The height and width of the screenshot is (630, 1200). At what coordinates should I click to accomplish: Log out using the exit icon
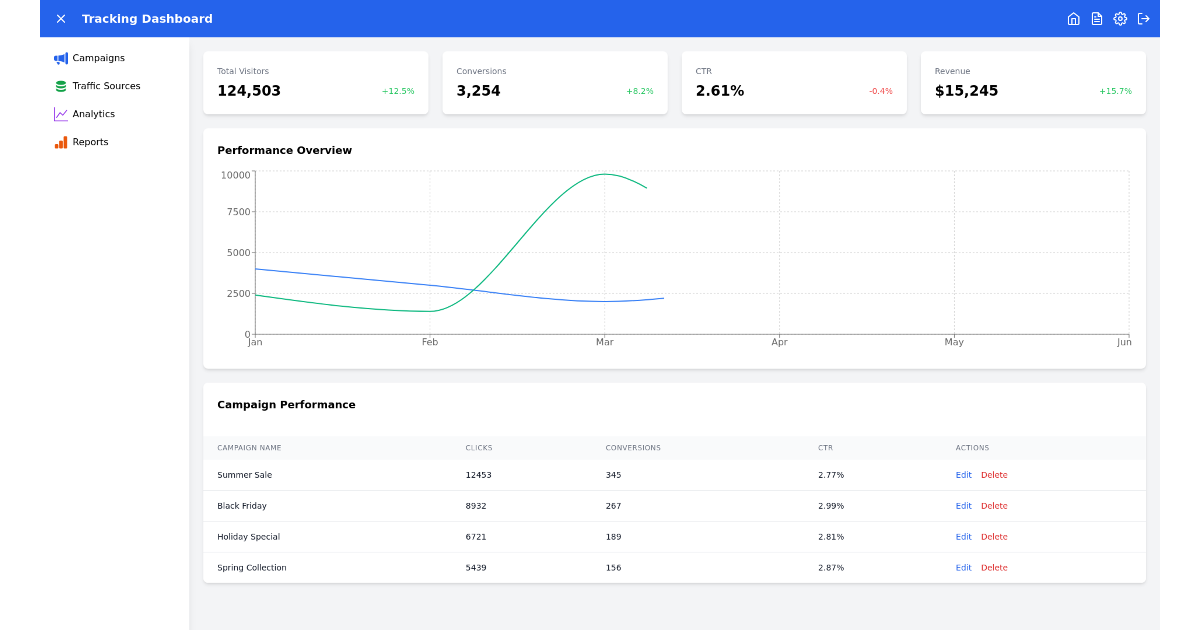1143,18
